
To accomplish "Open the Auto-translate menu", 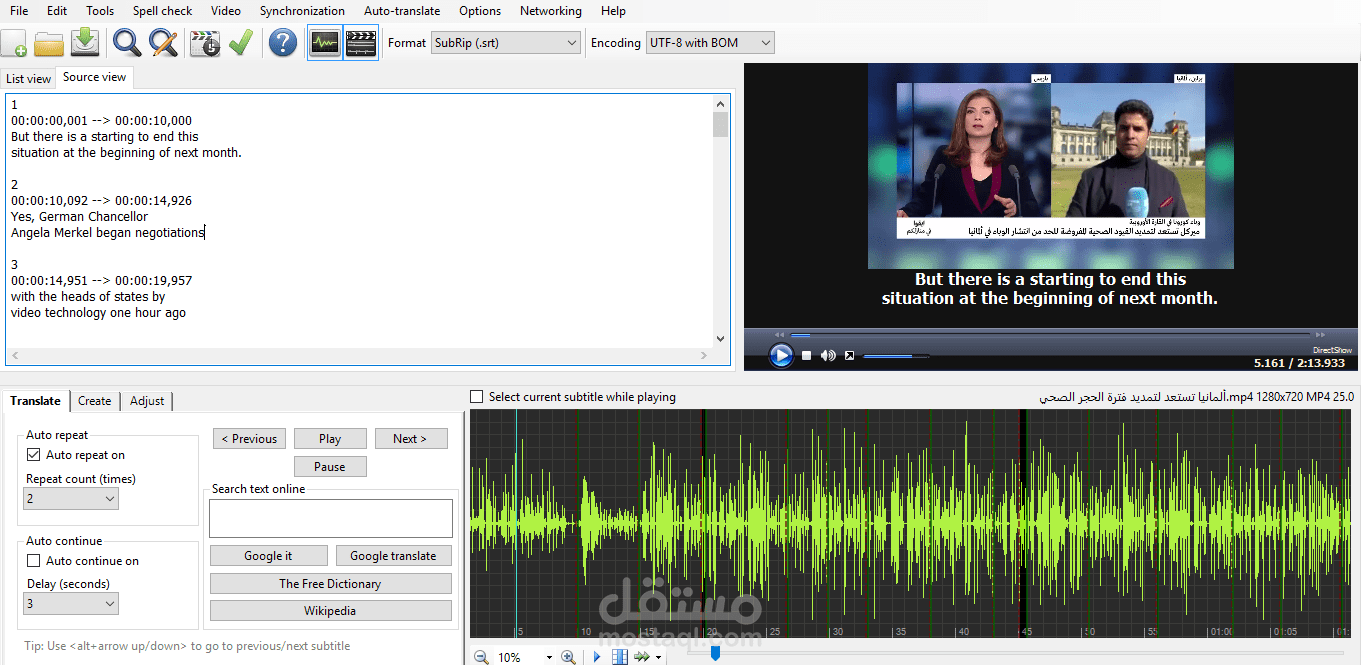I will coord(402,11).
